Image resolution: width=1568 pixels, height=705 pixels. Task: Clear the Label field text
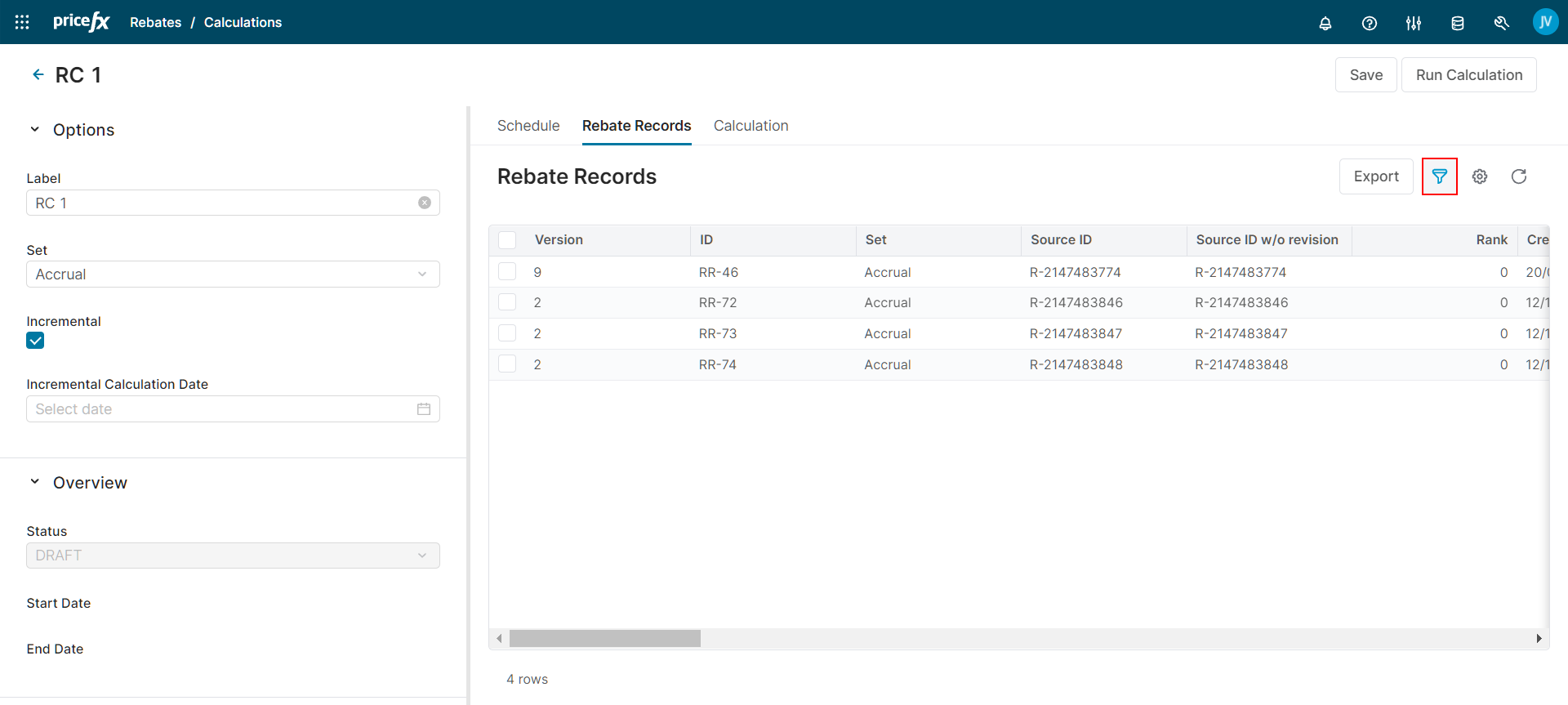(424, 203)
